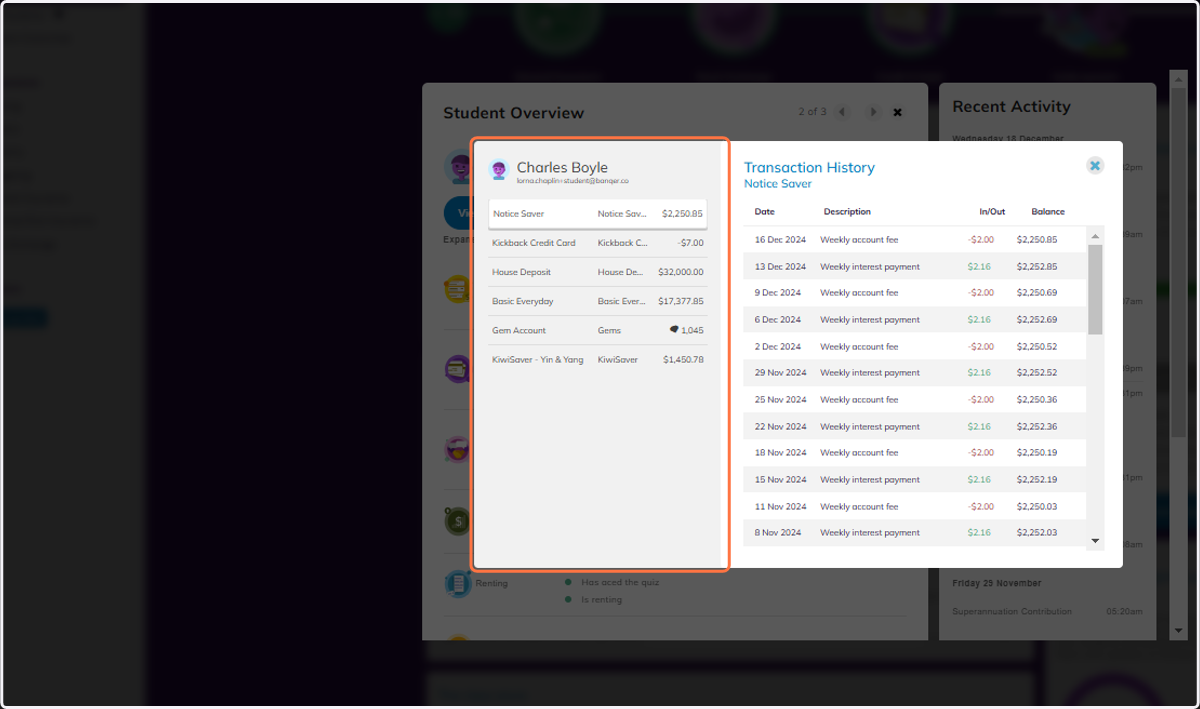Screen dimensions: 1200x709
Task: Click the gem icon beside 1,045
Action: [x=674, y=329]
